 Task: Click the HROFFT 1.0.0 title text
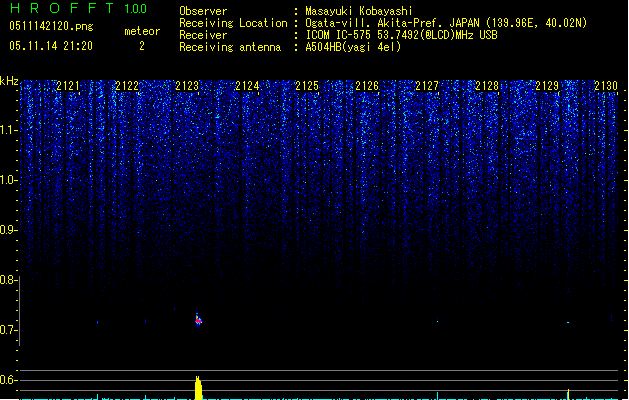(x=78, y=8)
